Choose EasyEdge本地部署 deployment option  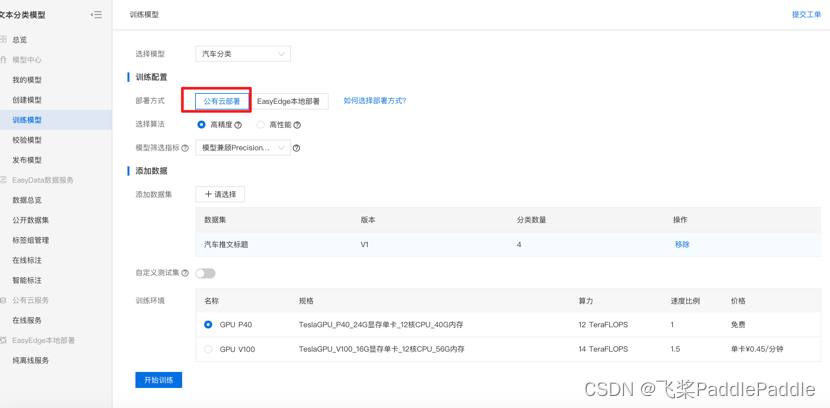pos(288,102)
